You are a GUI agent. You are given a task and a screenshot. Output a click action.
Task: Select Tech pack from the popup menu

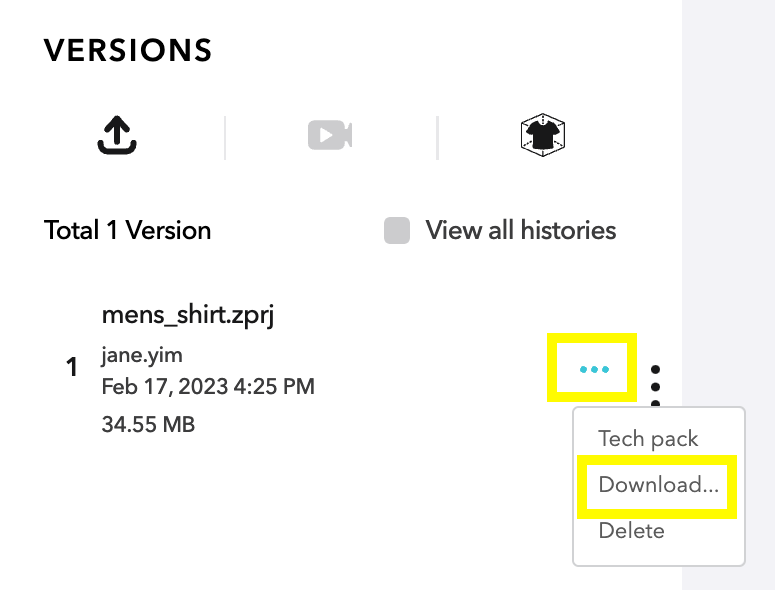648,439
